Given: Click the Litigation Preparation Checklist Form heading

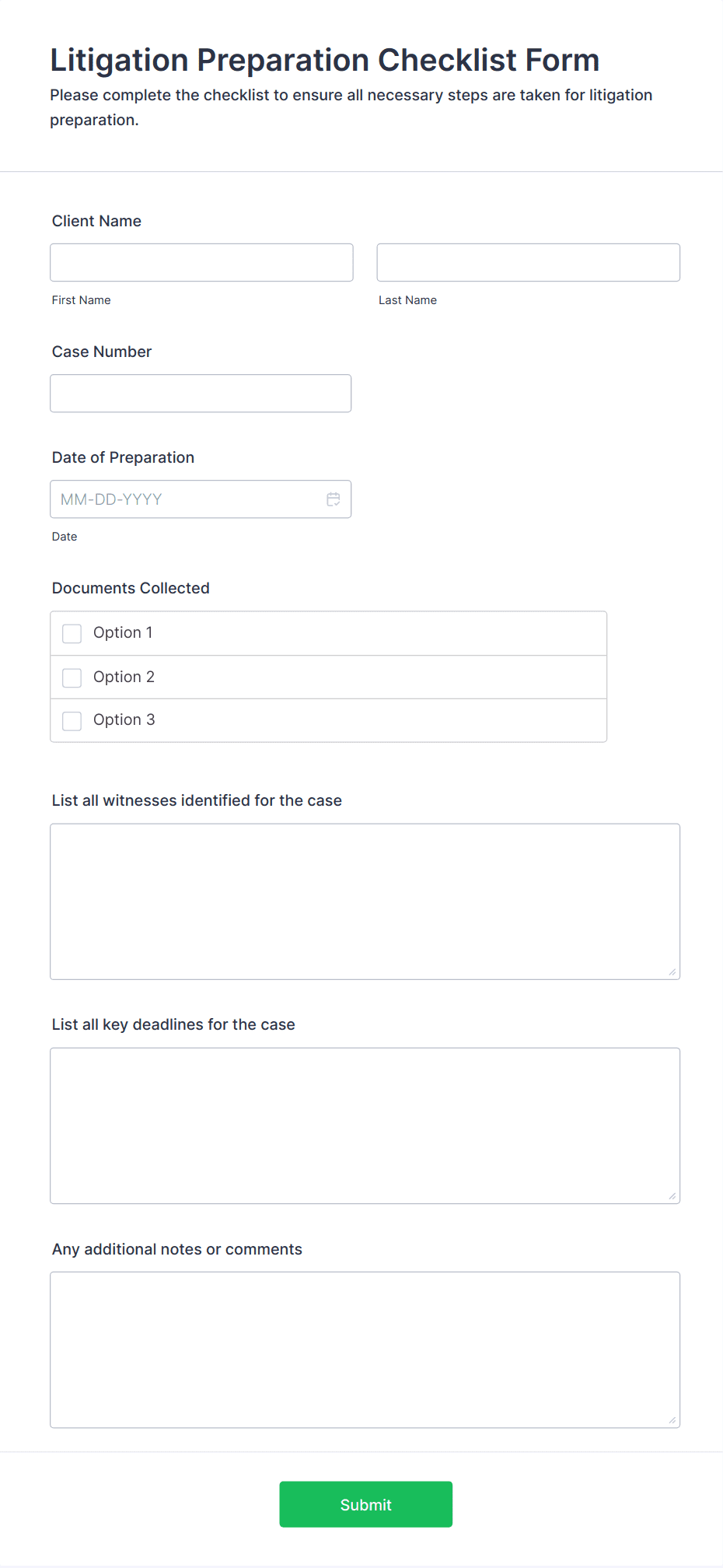Looking at the screenshot, I should click(x=325, y=60).
